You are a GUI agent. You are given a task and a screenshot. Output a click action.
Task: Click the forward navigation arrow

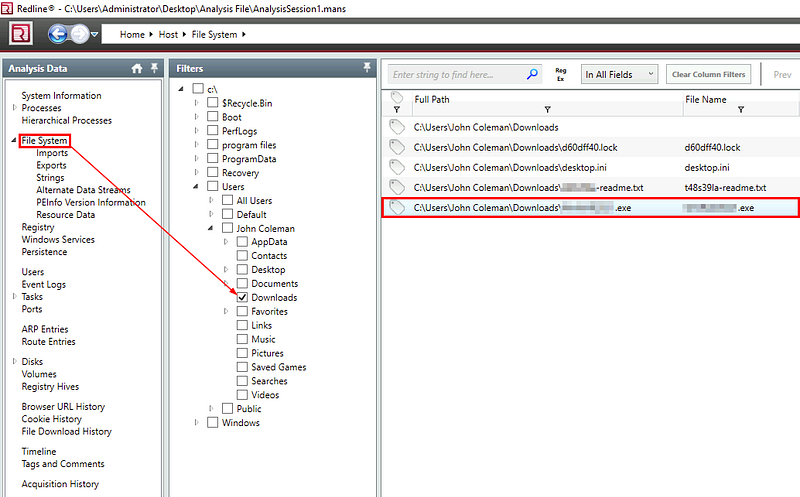click(79, 34)
